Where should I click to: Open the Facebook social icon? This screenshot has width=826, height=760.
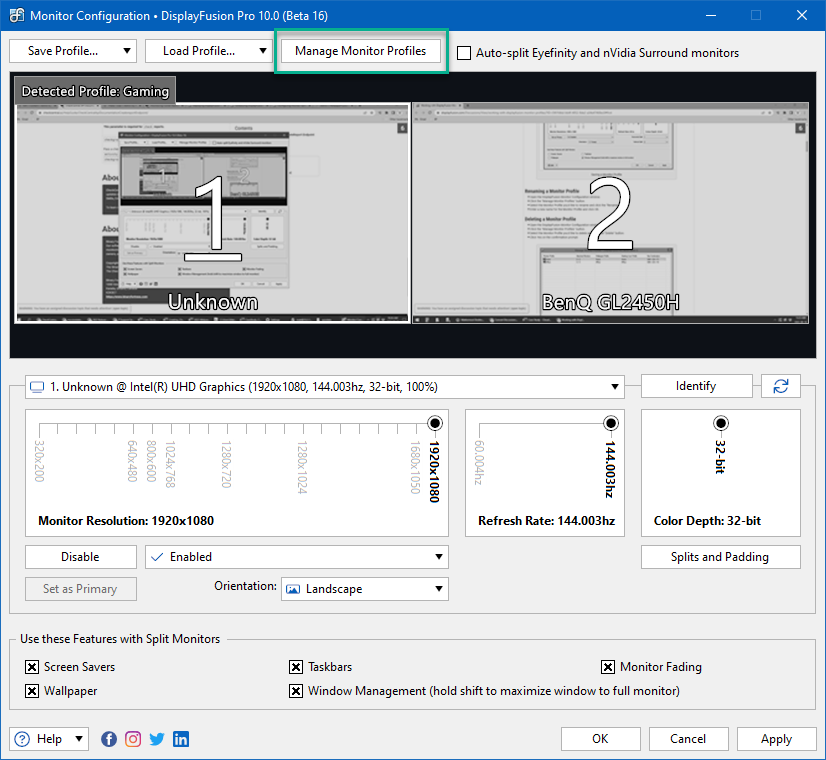tap(109, 739)
